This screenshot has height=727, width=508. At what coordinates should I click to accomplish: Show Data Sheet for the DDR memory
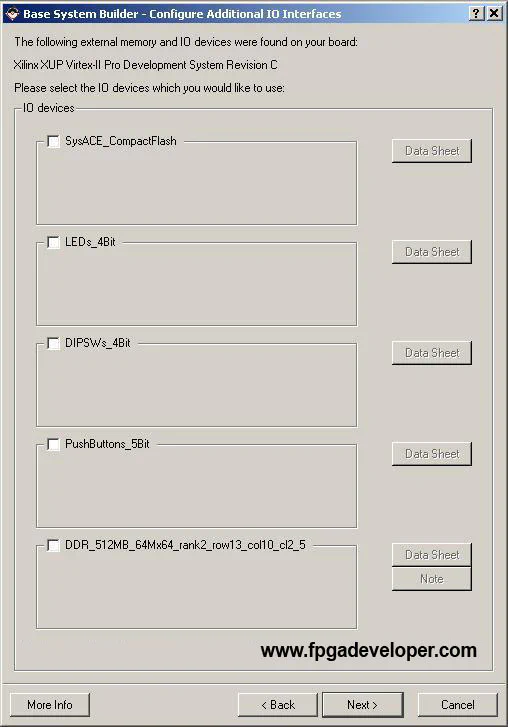pyautogui.click(x=432, y=555)
